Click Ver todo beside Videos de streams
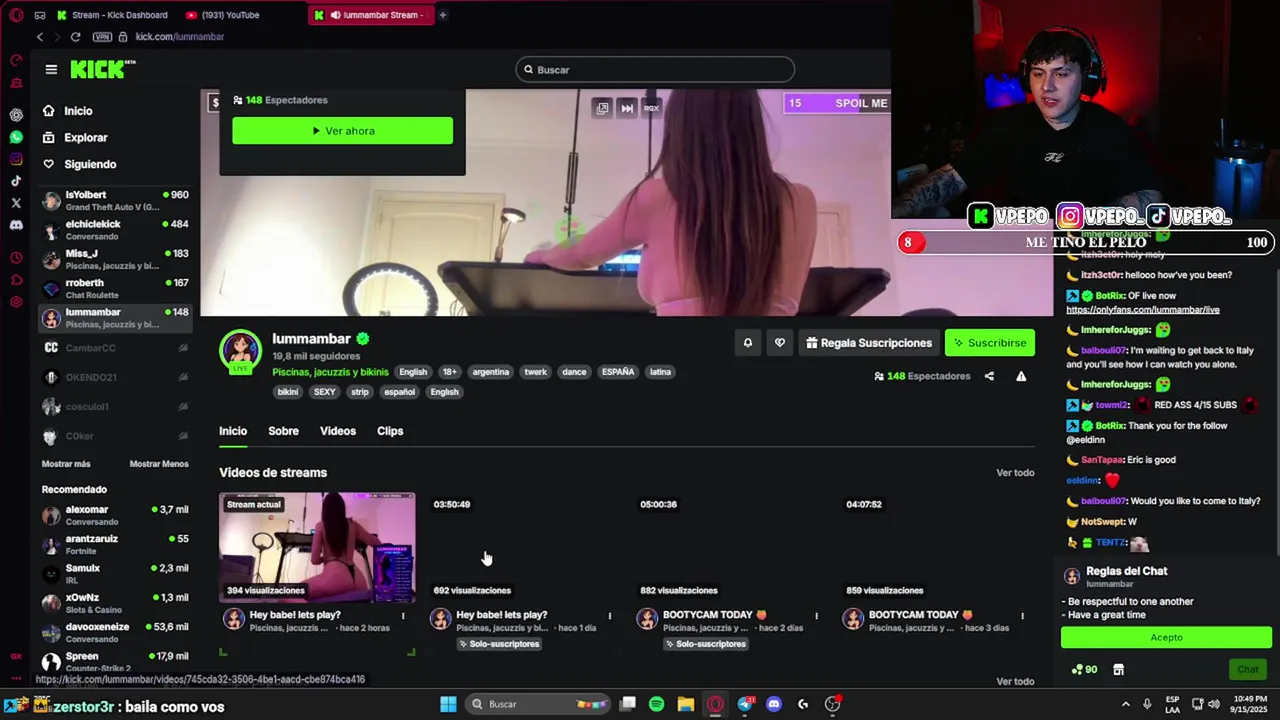The width and height of the screenshot is (1280, 720). pyautogui.click(x=1015, y=473)
